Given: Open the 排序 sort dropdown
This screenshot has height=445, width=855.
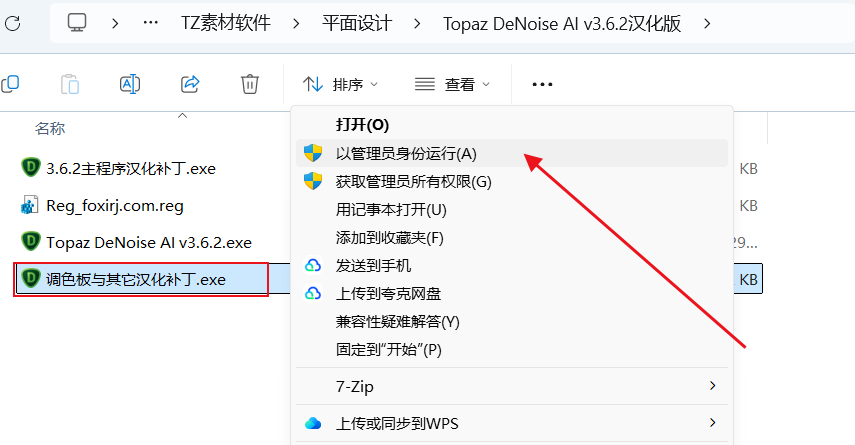Looking at the screenshot, I should click(340, 85).
